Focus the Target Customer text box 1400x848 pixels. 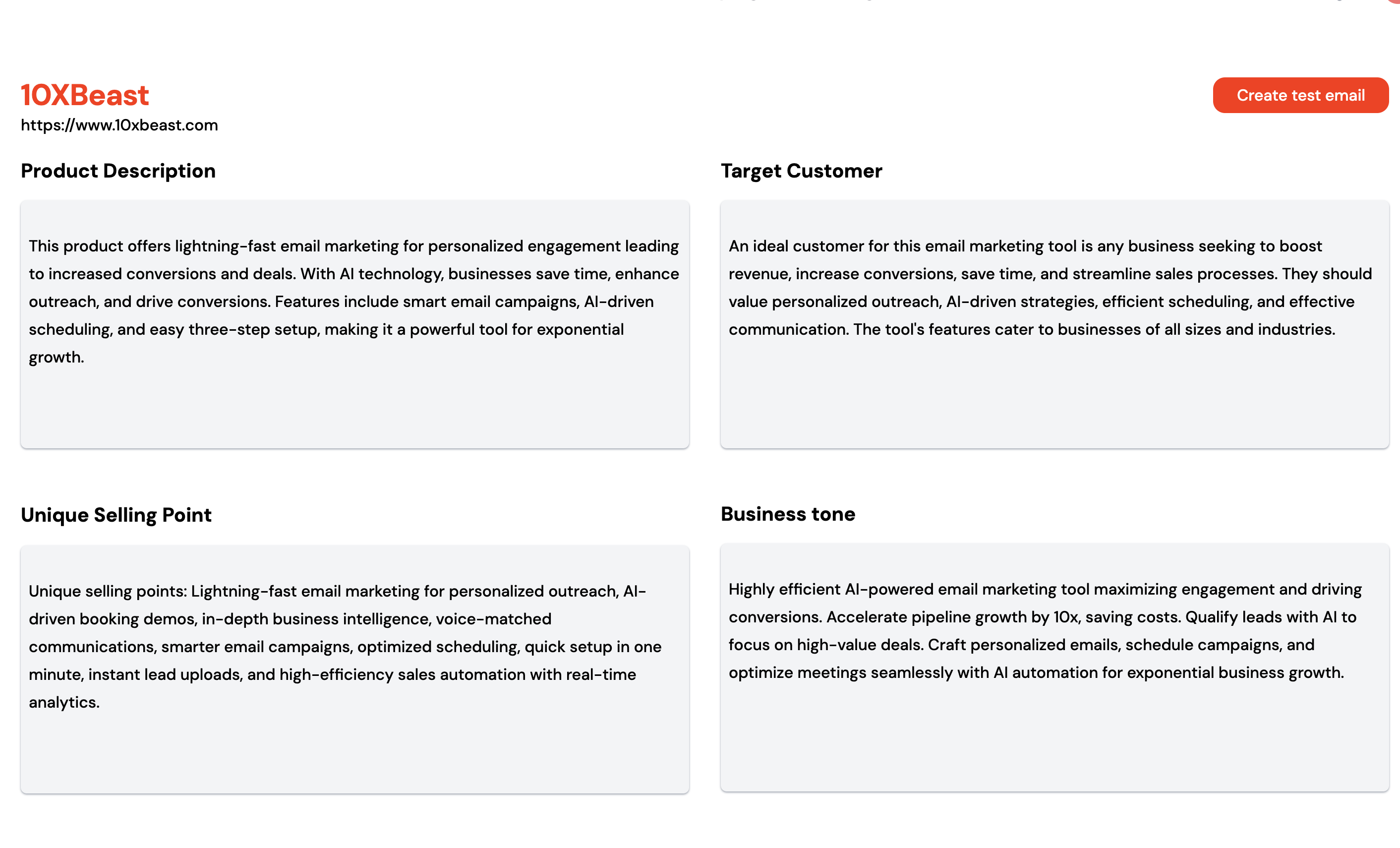(1054, 392)
